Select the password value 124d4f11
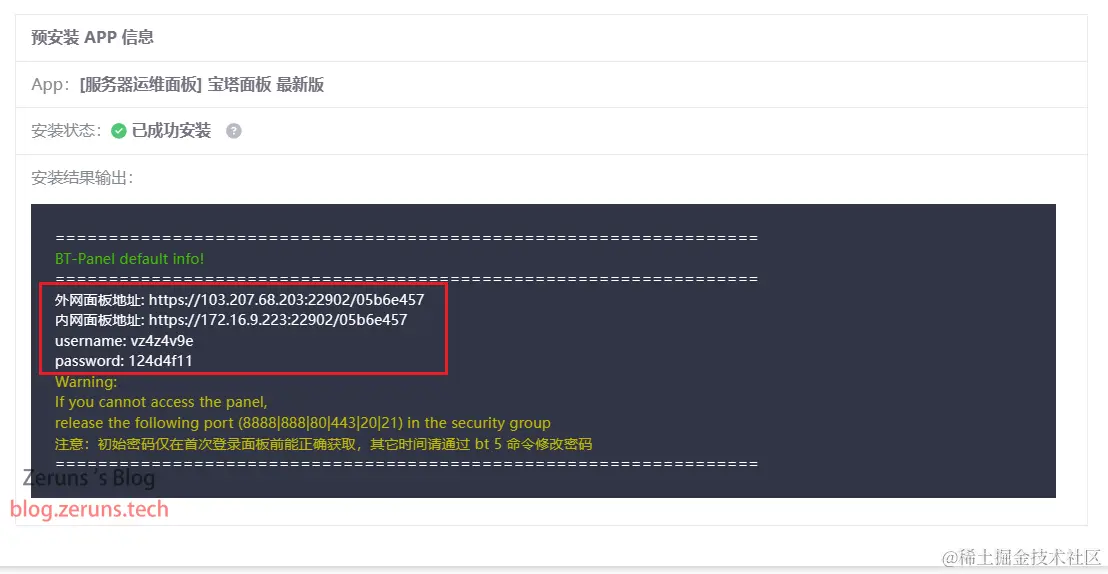Viewport: 1108px width, 574px height. [x=160, y=361]
